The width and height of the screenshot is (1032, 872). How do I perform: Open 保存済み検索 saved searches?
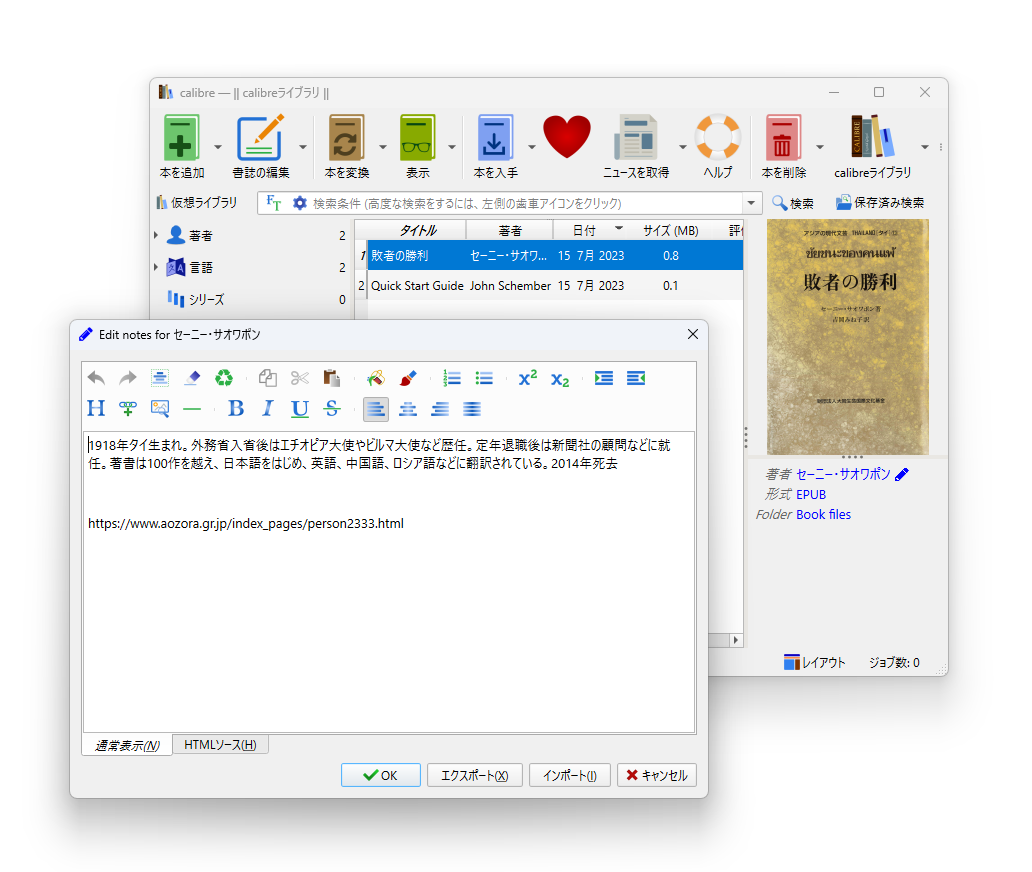click(881, 203)
